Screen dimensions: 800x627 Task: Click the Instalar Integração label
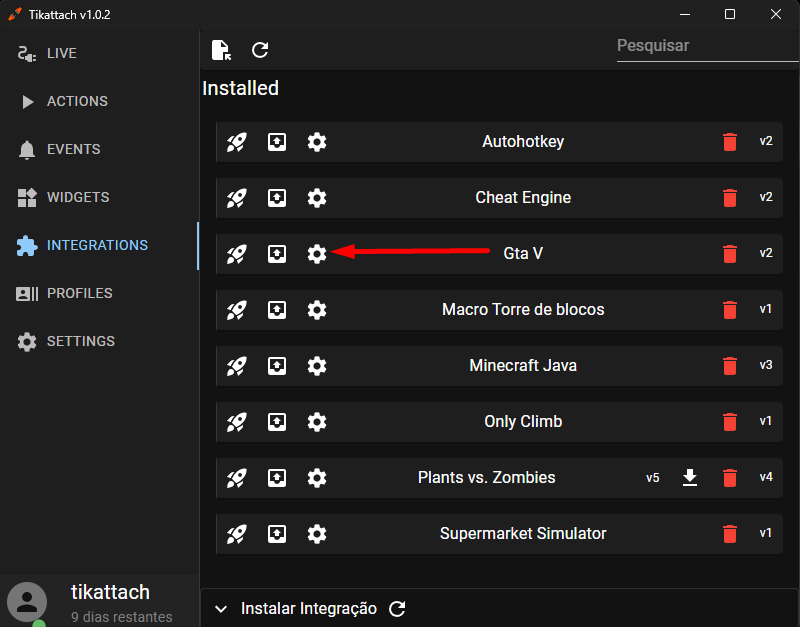click(309, 609)
